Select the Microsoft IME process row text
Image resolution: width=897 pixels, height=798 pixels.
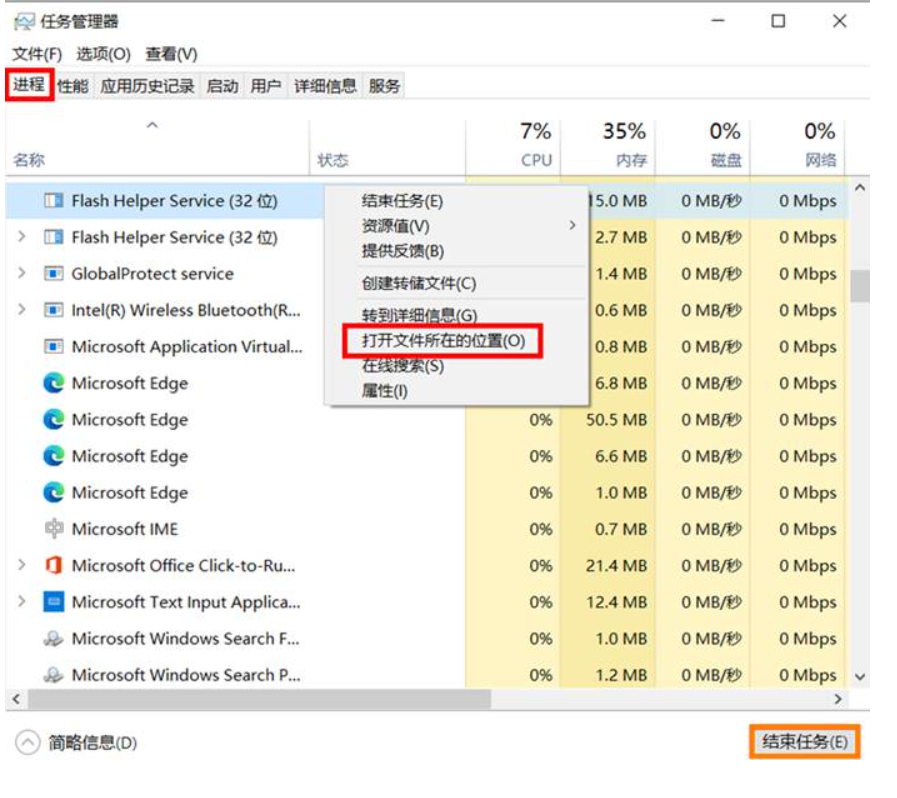125,529
